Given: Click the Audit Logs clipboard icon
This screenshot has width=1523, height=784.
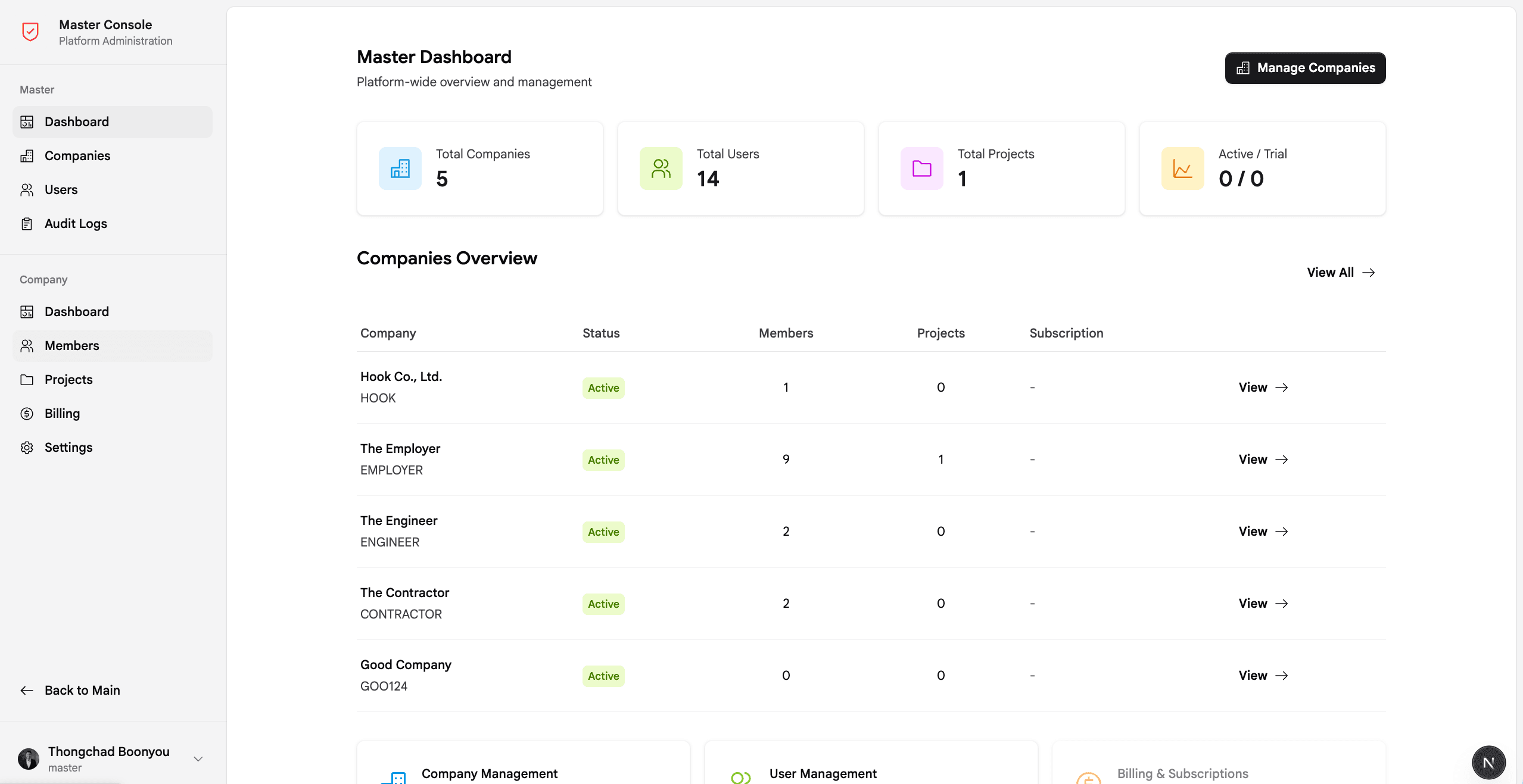Looking at the screenshot, I should [x=27, y=224].
